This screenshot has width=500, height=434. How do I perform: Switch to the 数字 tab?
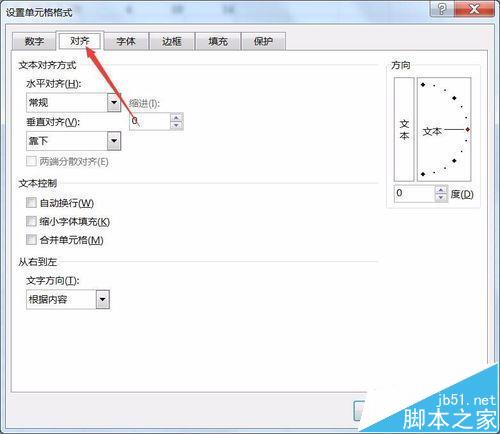[x=34, y=42]
